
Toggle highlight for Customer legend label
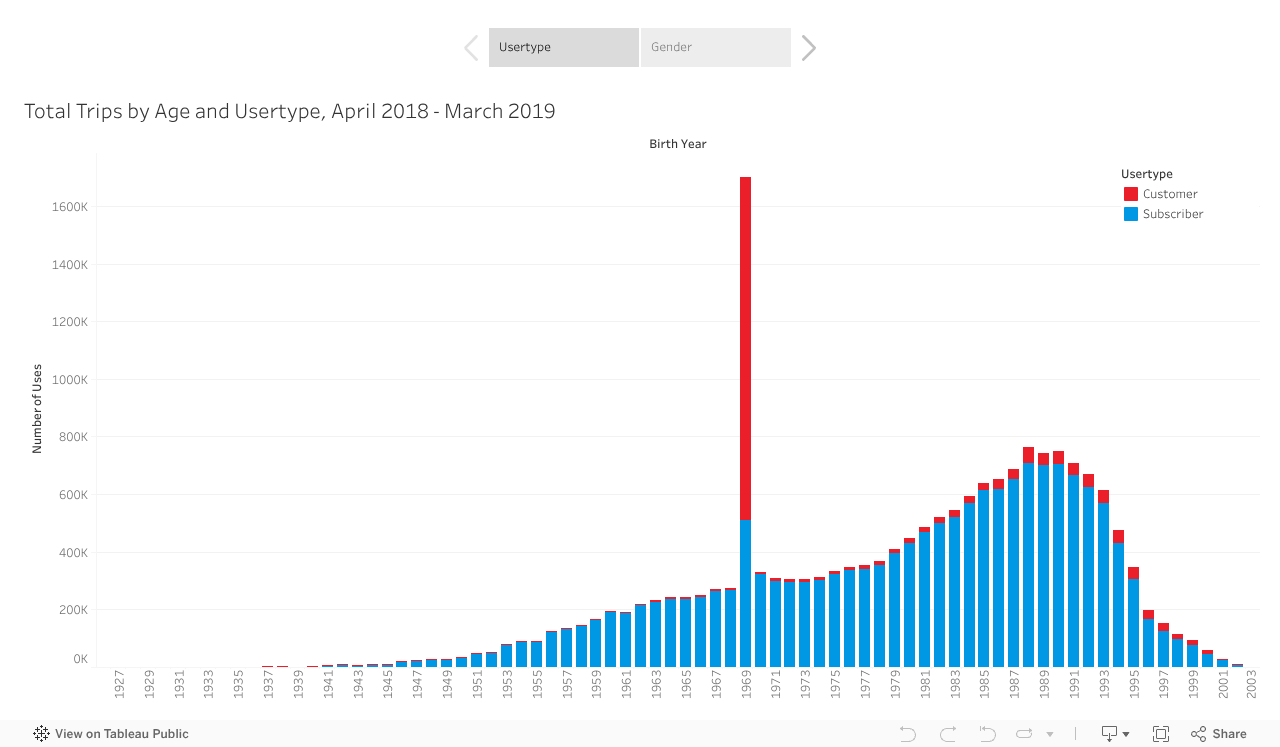coord(1170,194)
